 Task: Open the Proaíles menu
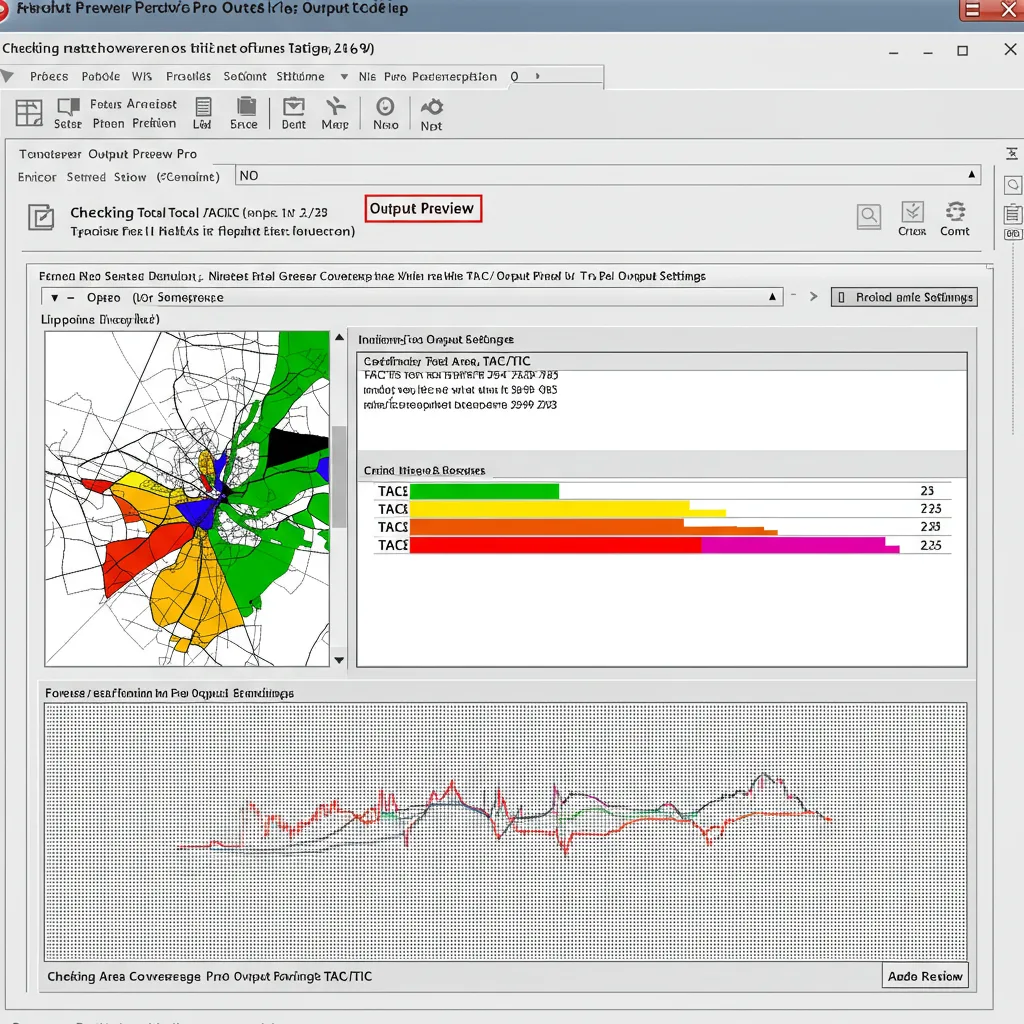[188, 76]
